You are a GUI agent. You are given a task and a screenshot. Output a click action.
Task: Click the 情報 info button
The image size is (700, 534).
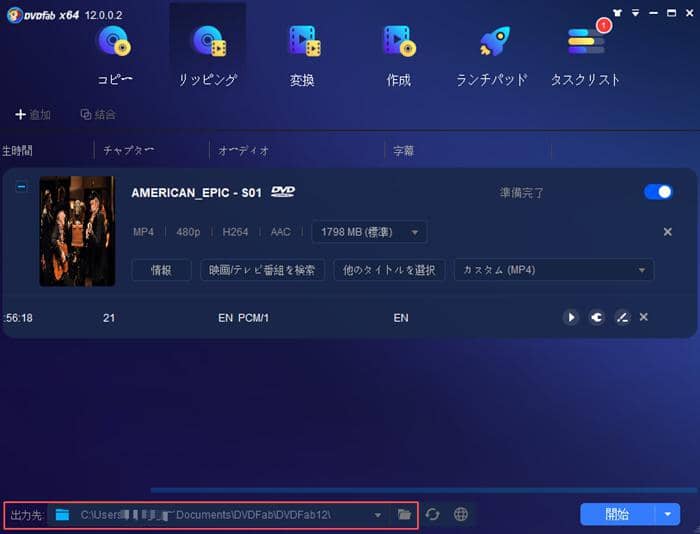[x=161, y=270]
